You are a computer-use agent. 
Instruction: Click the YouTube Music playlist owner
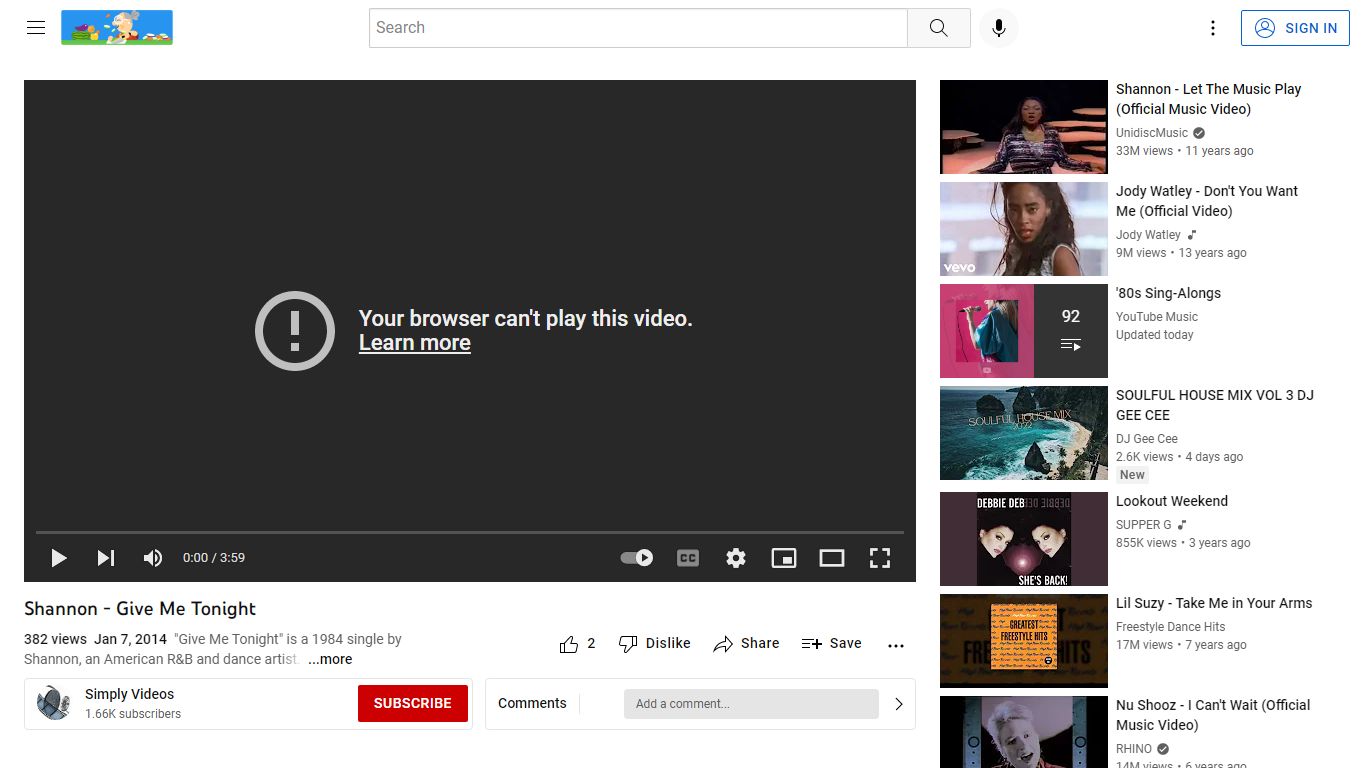[1157, 317]
